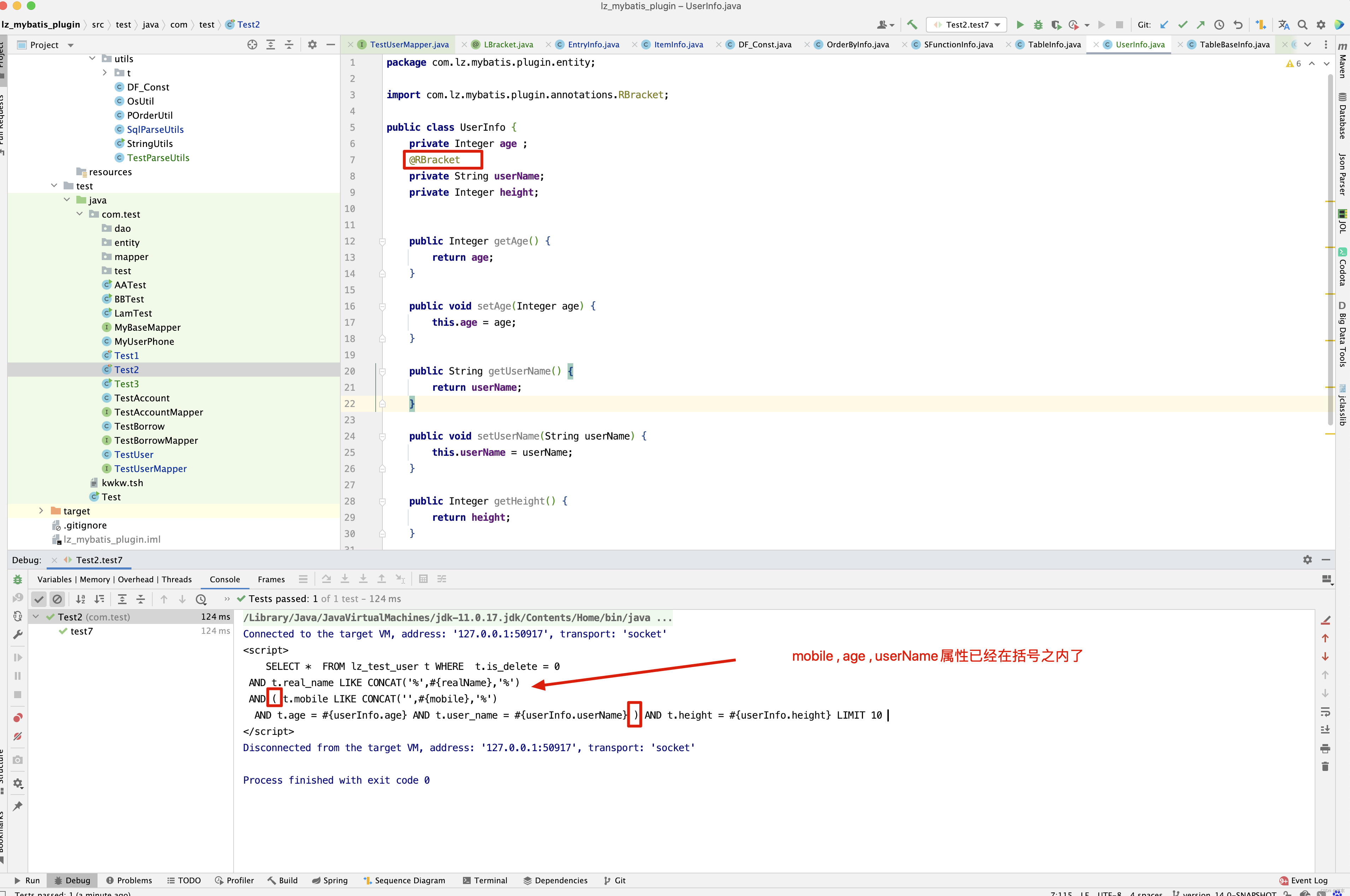The image size is (1350, 896).
Task: Switch to the TestUserMapper.java editor tab
Action: (x=409, y=45)
